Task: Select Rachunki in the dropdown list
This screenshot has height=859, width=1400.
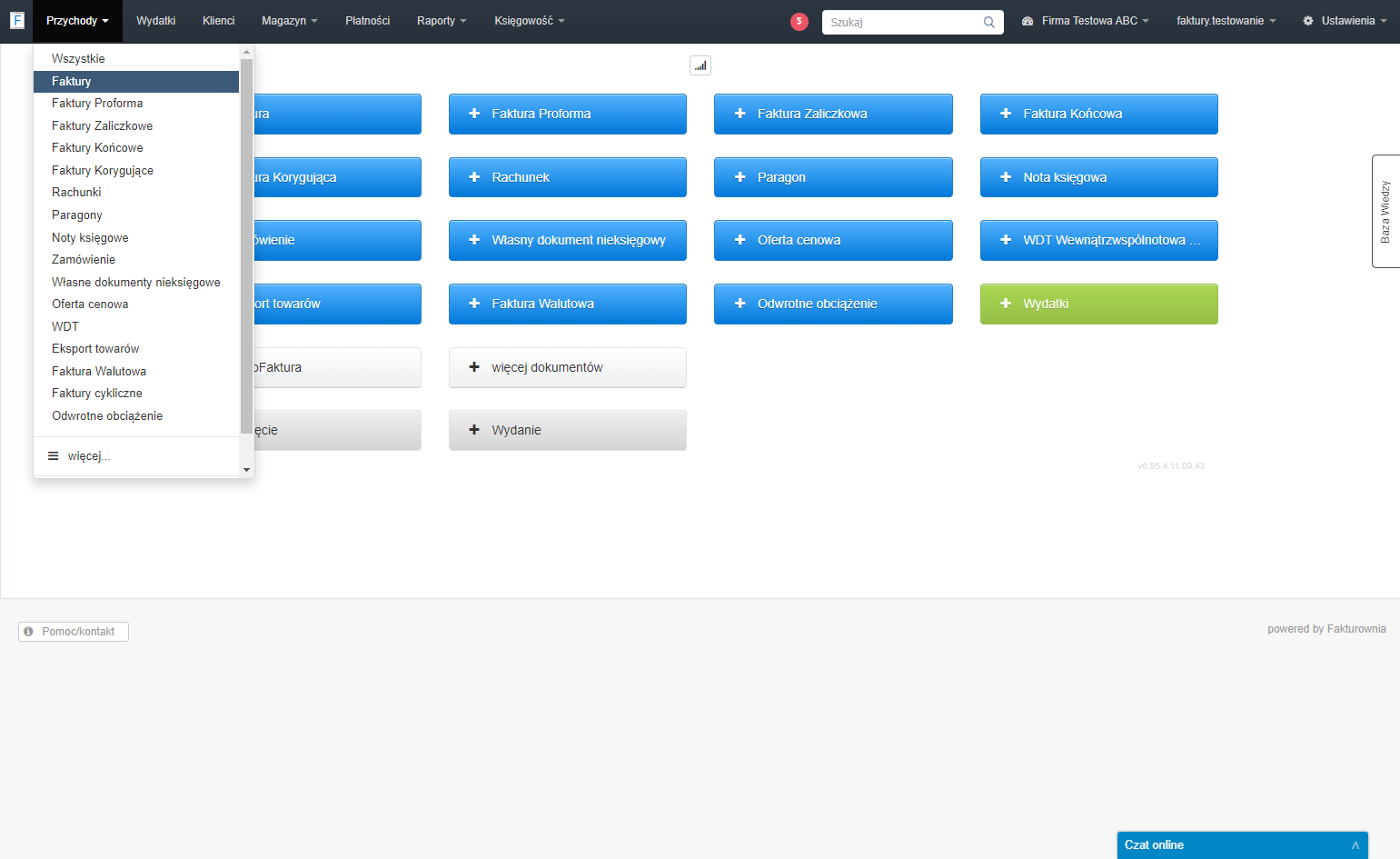Action: pyautogui.click(x=136, y=193)
